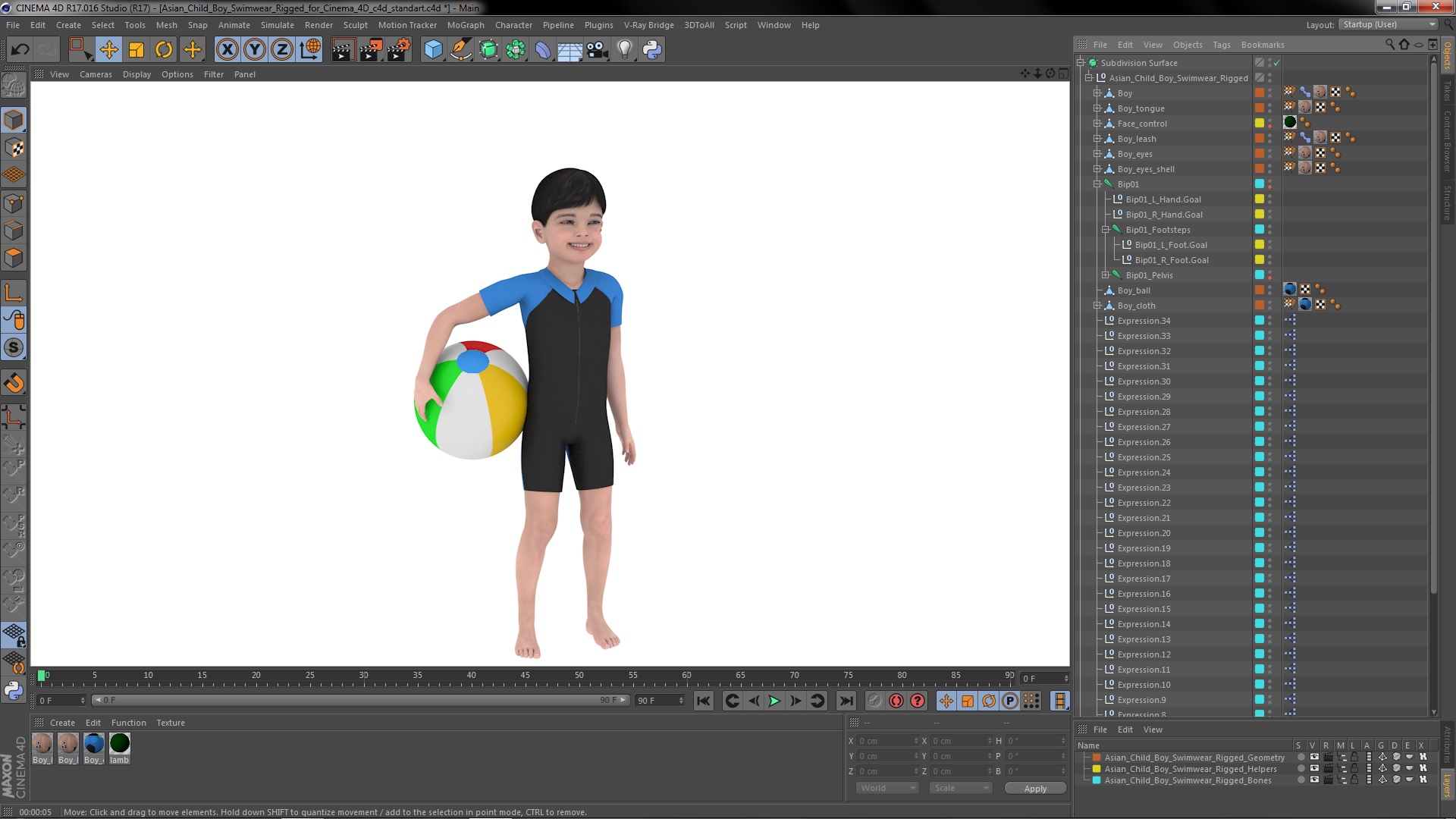Go to start of animation
Viewport: 1456px width, 819px height.
coord(704,701)
